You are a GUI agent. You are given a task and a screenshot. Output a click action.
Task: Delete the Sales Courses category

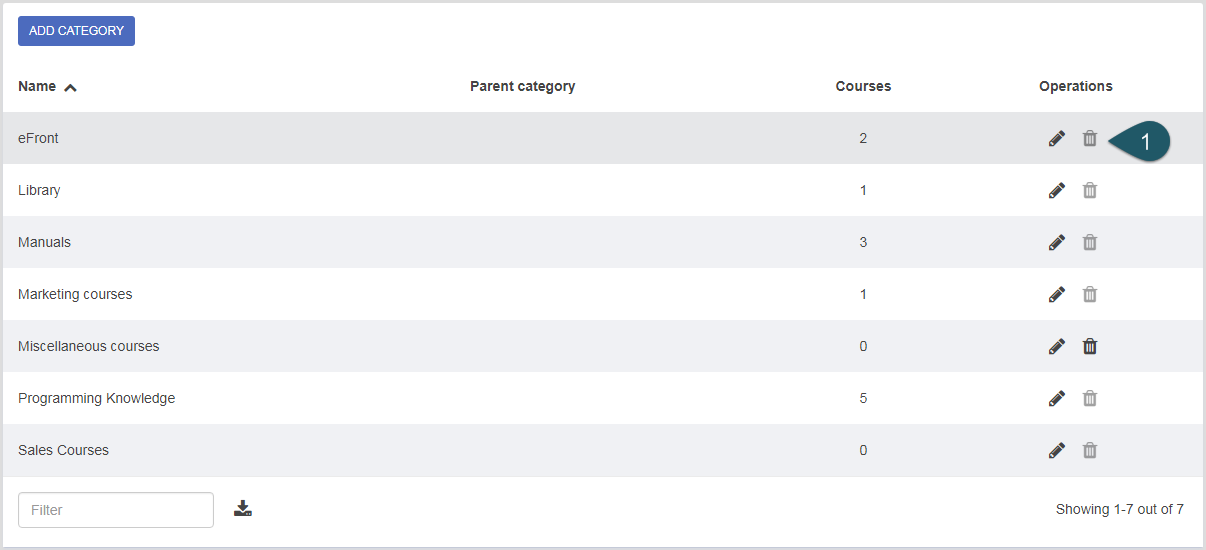click(x=1090, y=451)
